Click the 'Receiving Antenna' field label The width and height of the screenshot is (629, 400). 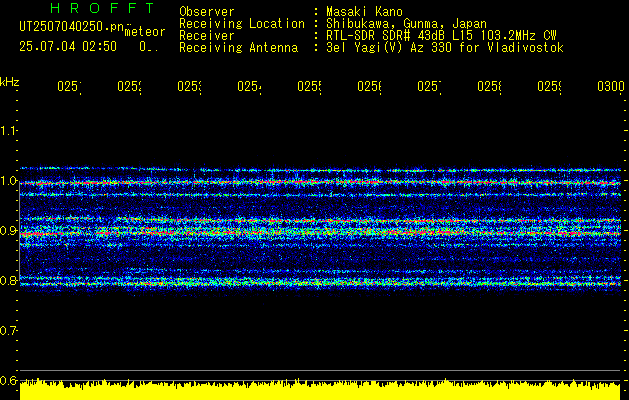point(238,48)
